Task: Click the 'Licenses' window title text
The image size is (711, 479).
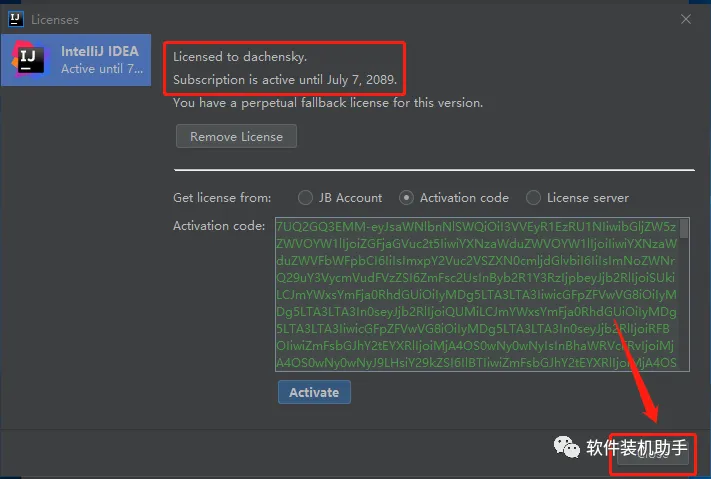Action: pyautogui.click(x=55, y=20)
